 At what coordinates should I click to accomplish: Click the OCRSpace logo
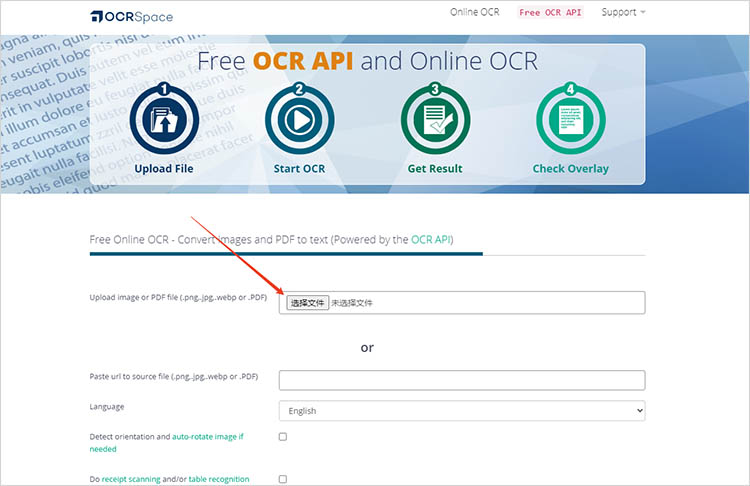coord(132,17)
